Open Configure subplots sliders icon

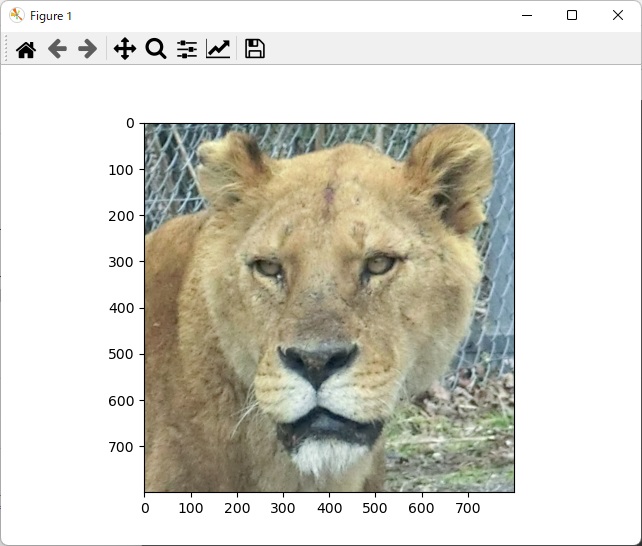[x=187, y=49]
